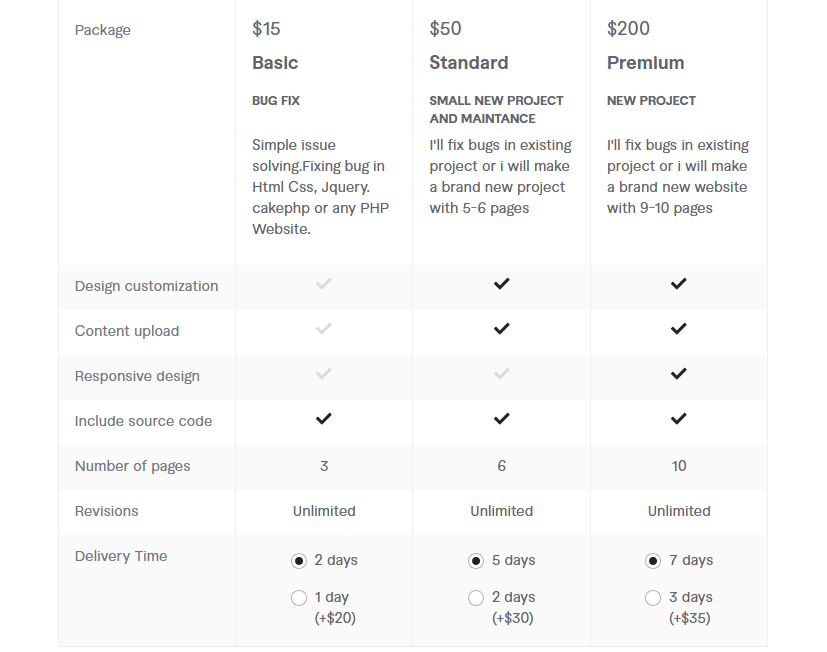
Task: Click the Standard package heading
Action: click(468, 63)
